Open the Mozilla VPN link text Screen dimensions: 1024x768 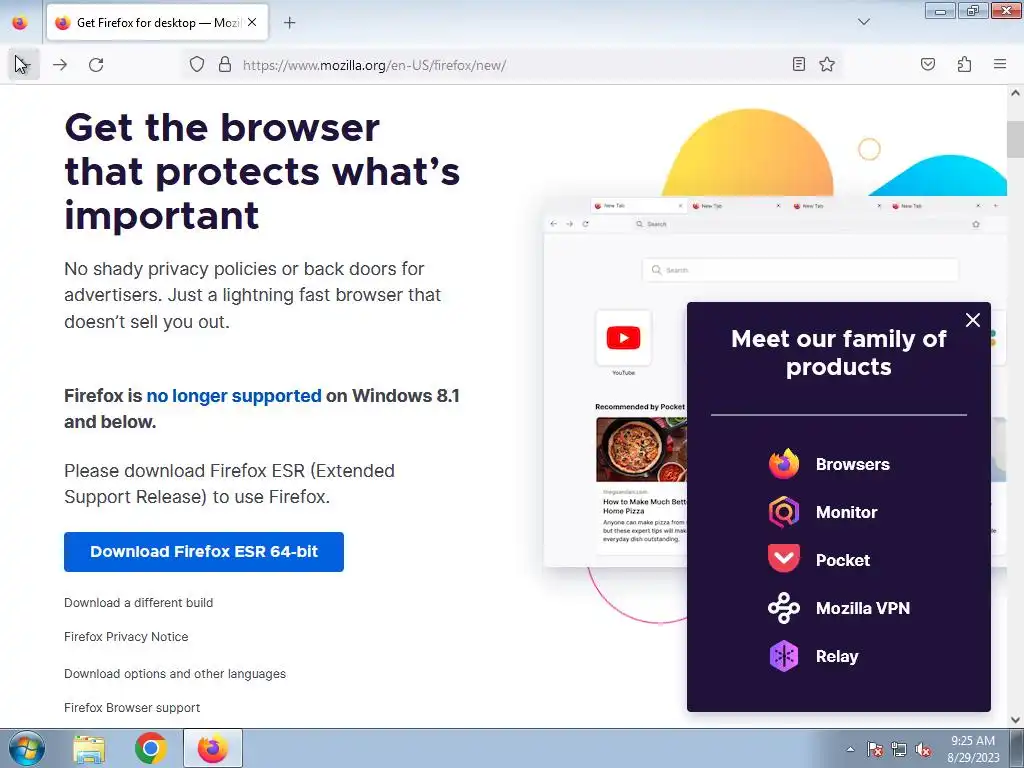[863, 608]
